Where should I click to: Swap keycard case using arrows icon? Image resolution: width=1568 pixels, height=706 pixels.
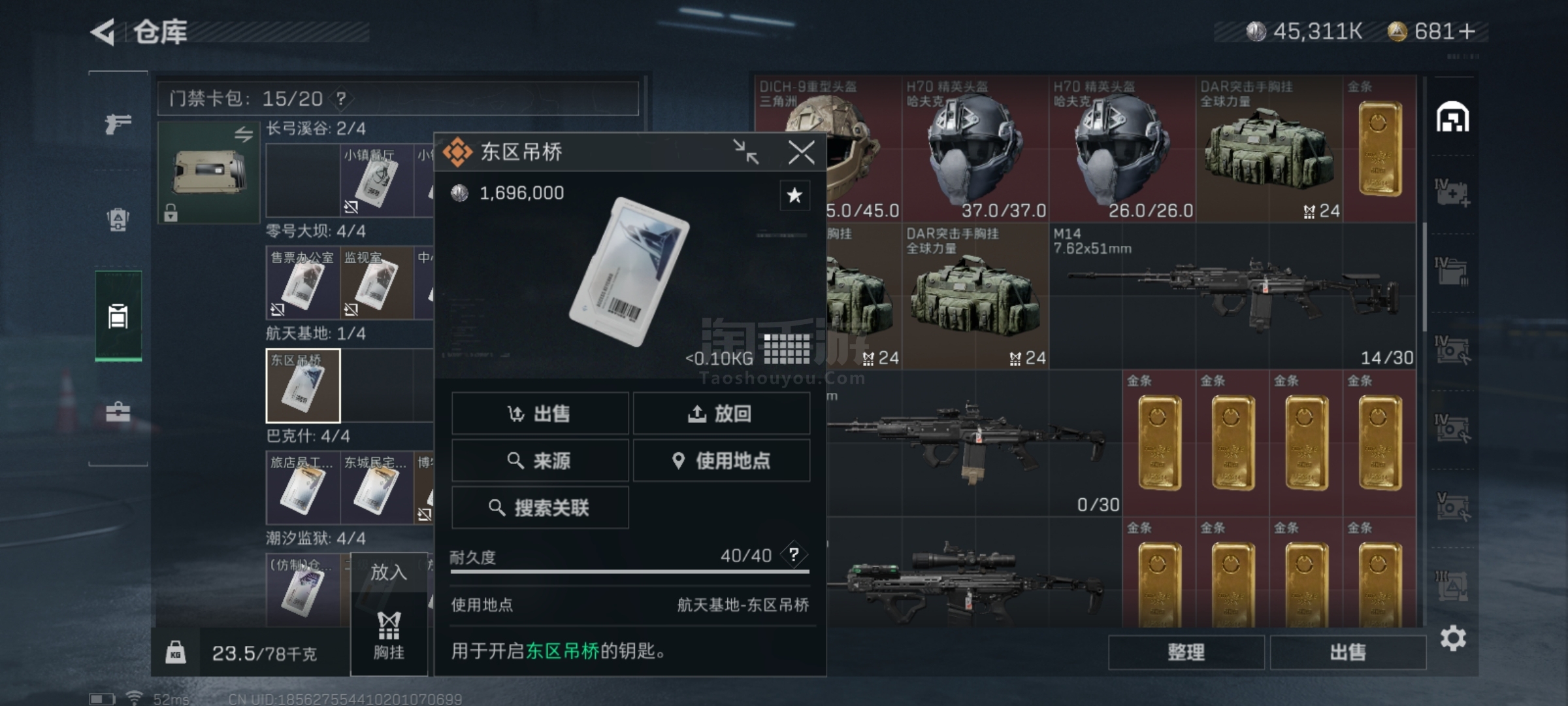[x=244, y=135]
